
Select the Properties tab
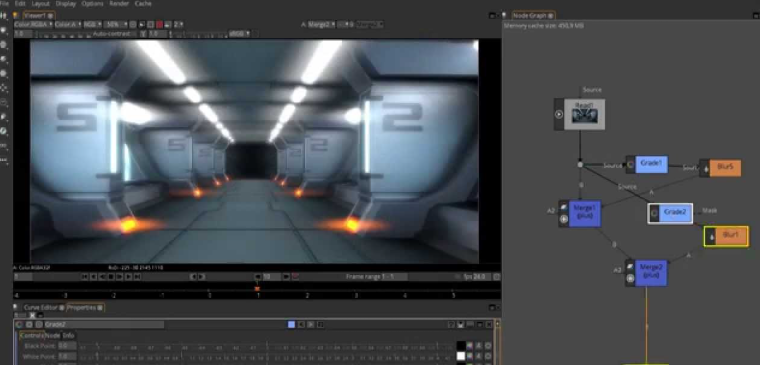[x=84, y=307]
